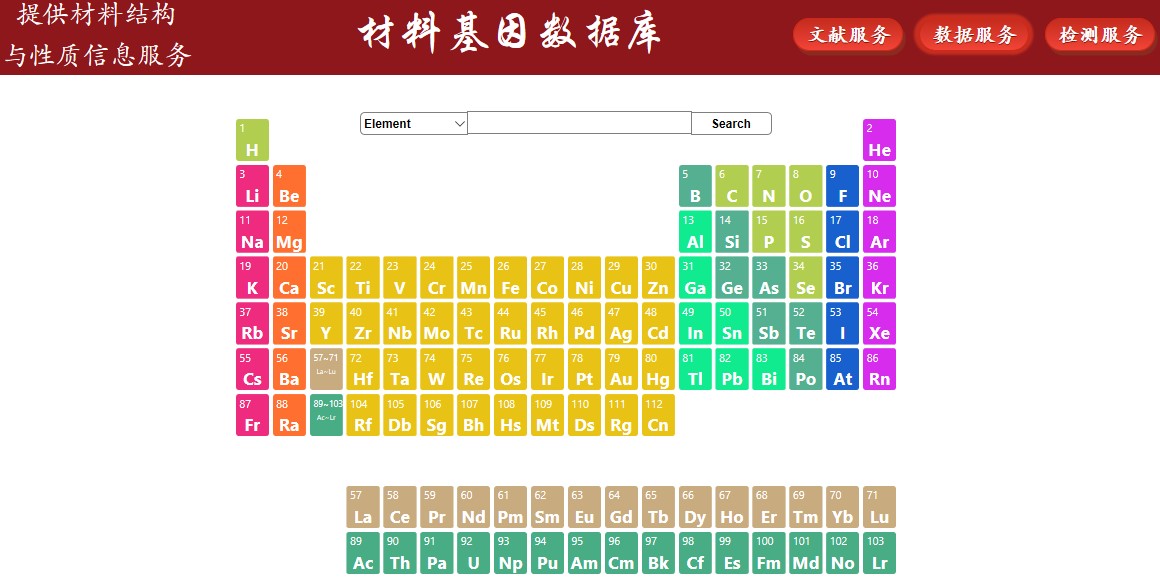The image size is (1160, 586).
Task: Pick the Gold (Au) element tile
Action: 621,369
